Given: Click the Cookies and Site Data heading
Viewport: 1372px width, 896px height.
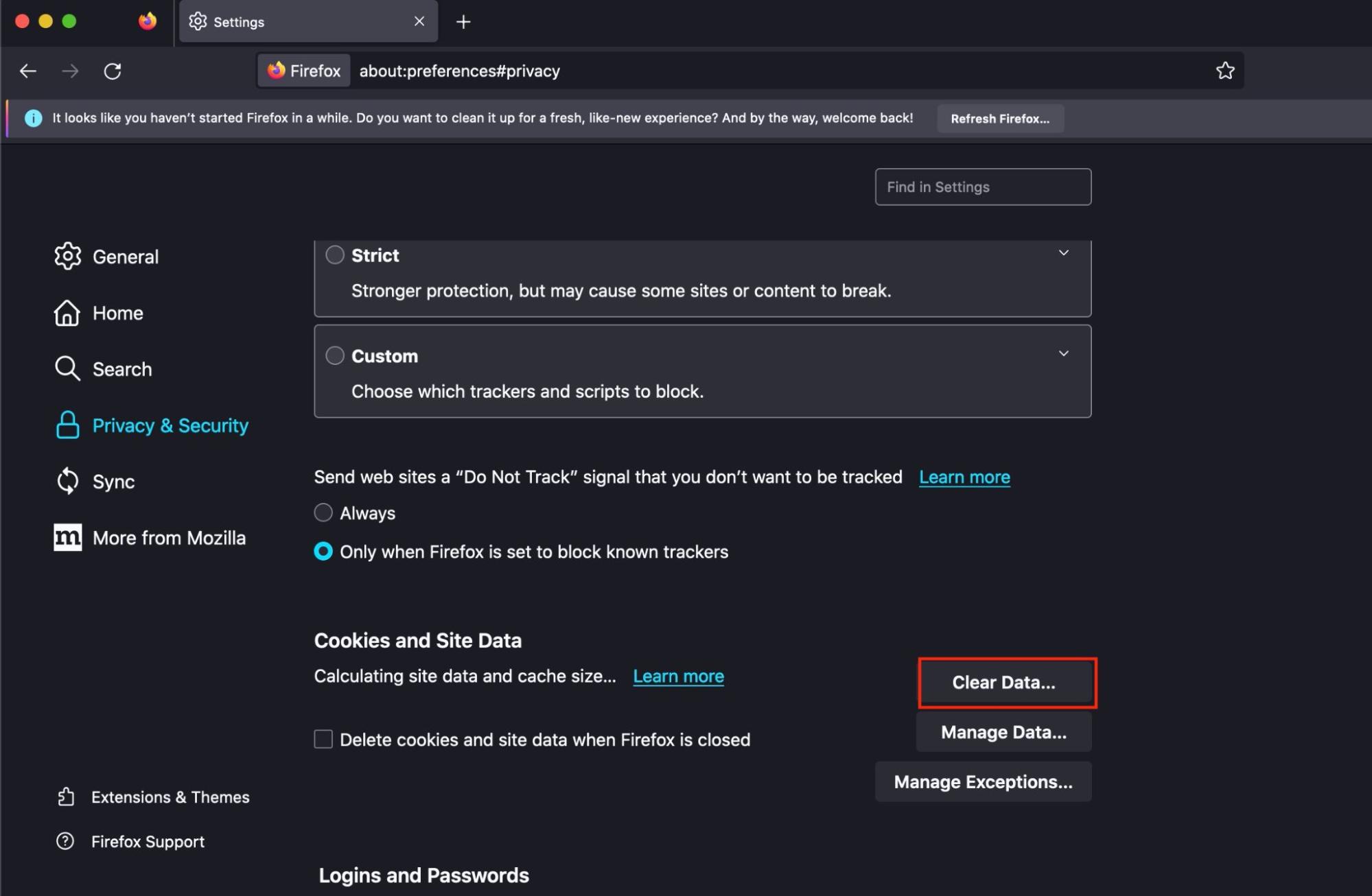Looking at the screenshot, I should 418,640.
